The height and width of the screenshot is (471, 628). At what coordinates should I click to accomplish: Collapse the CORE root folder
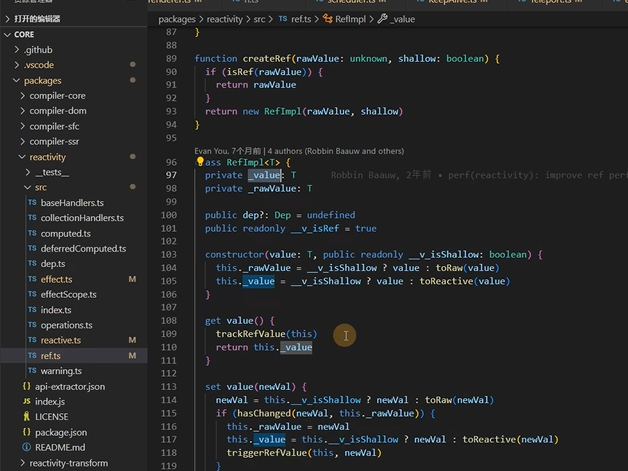tap(7, 34)
